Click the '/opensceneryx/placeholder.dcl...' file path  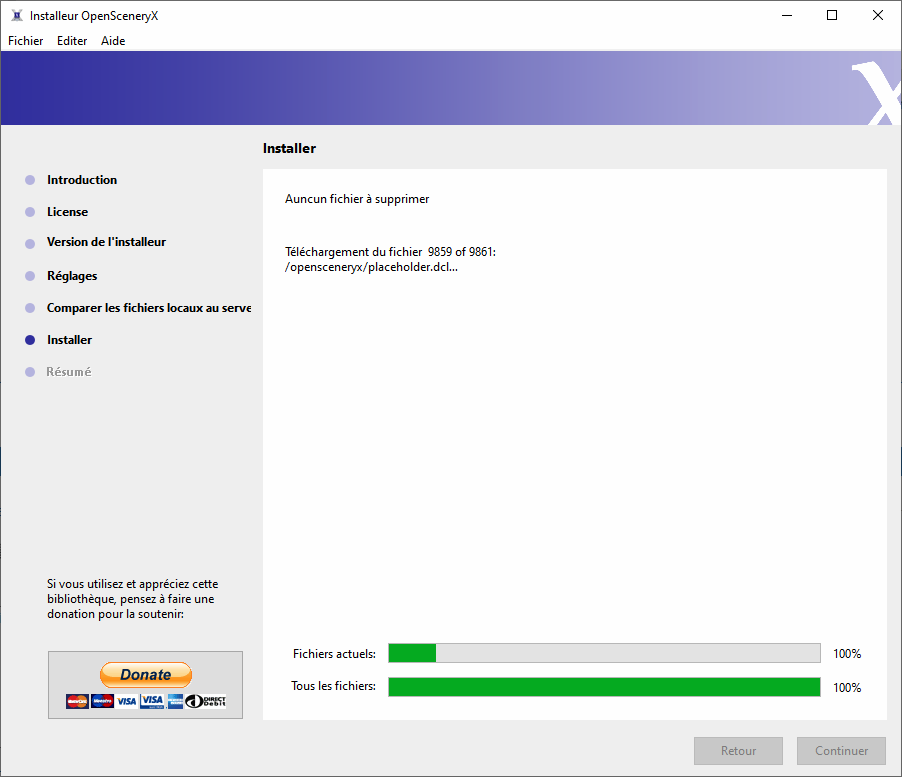pyautogui.click(x=371, y=267)
